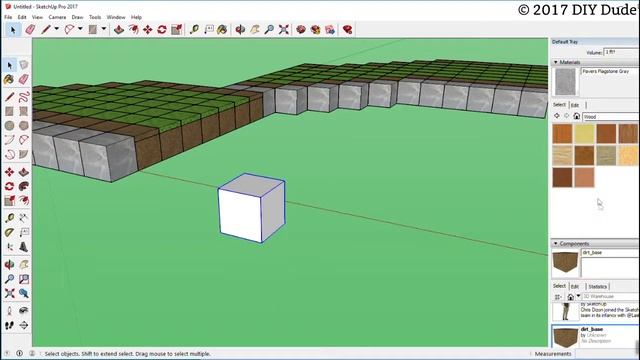Select the Dimensions tool
This screenshot has height=360, width=640.
[24, 218]
